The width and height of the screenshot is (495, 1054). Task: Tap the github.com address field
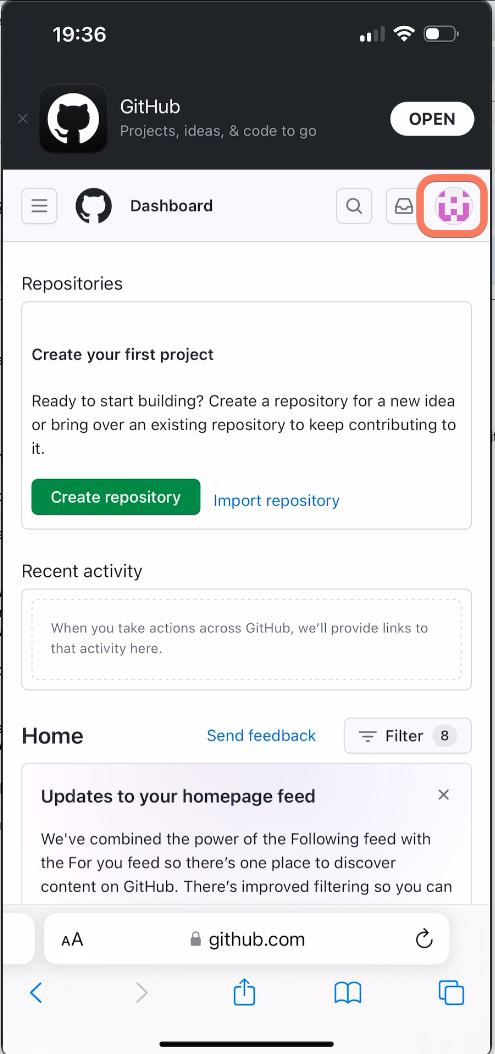point(247,939)
